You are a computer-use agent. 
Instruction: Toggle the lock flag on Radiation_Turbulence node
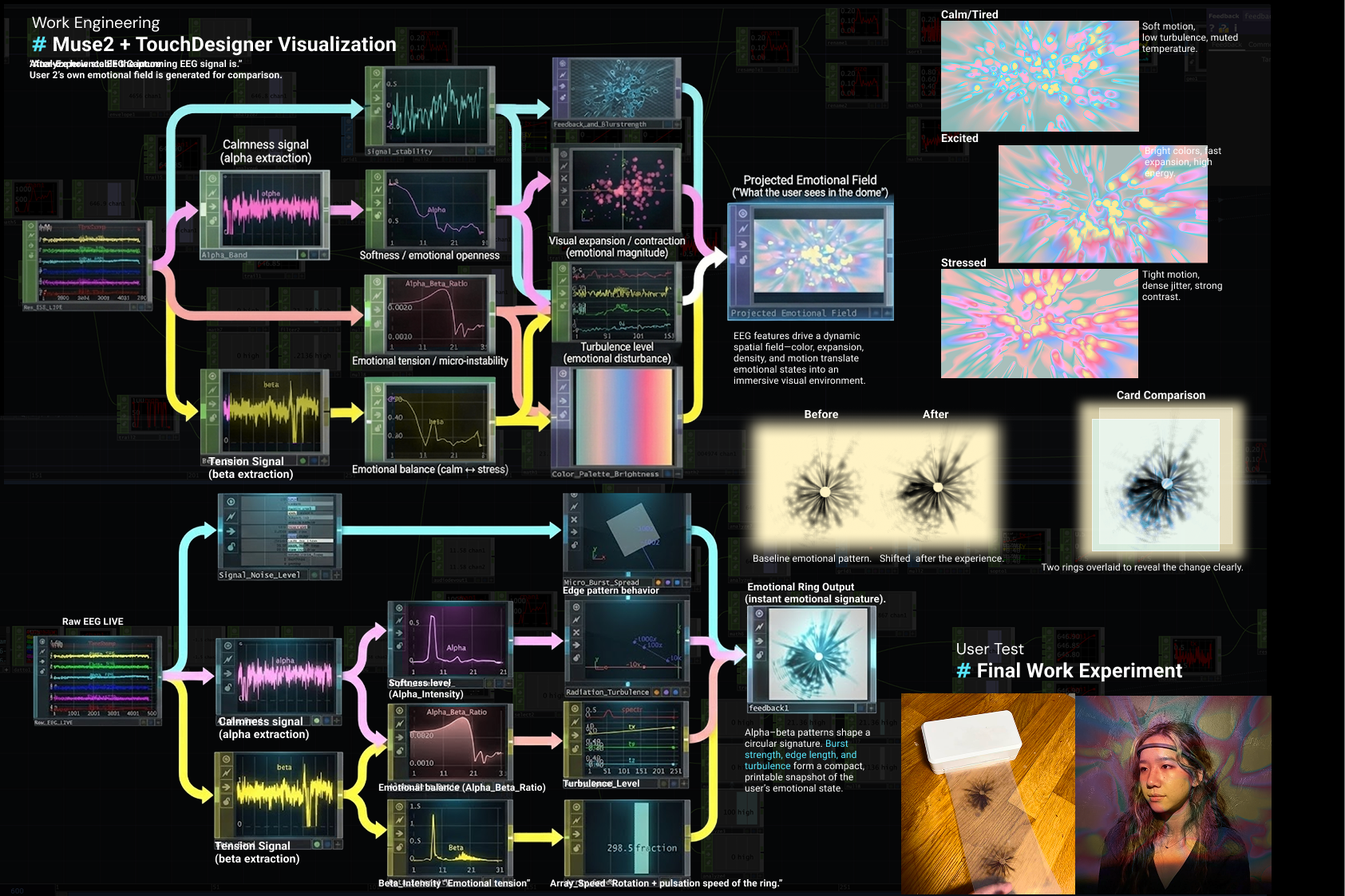pyautogui.click(x=576, y=658)
